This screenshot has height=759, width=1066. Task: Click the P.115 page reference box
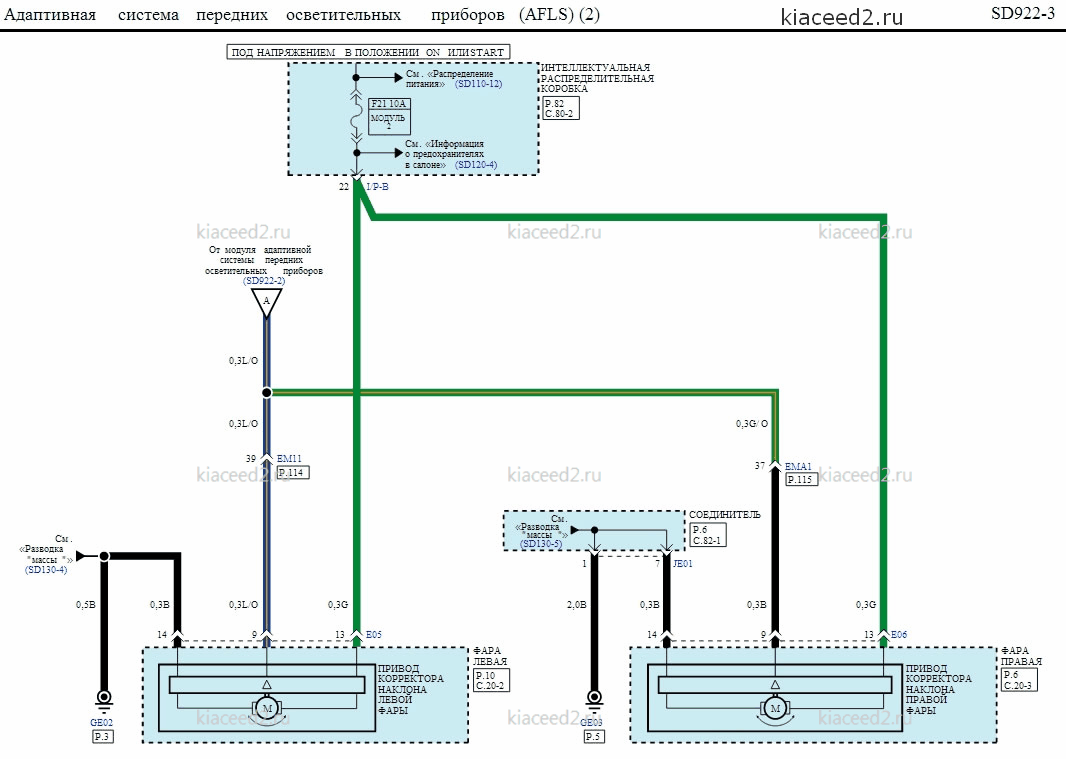click(x=802, y=479)
